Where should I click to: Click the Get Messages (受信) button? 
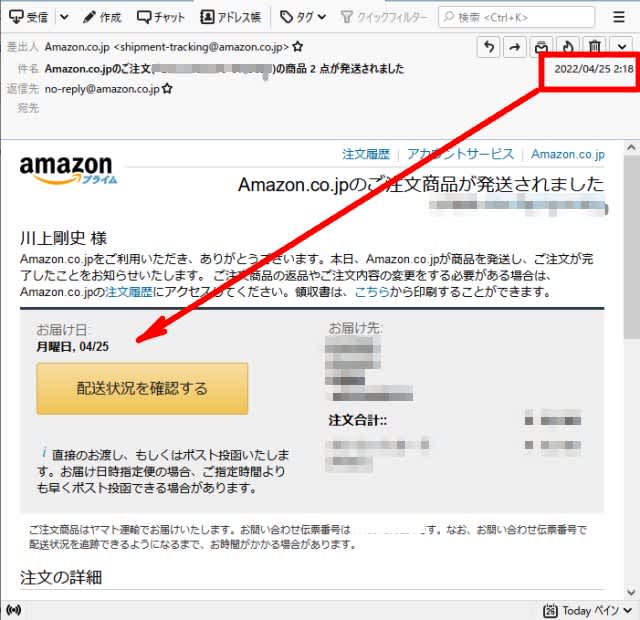point(29,17)
